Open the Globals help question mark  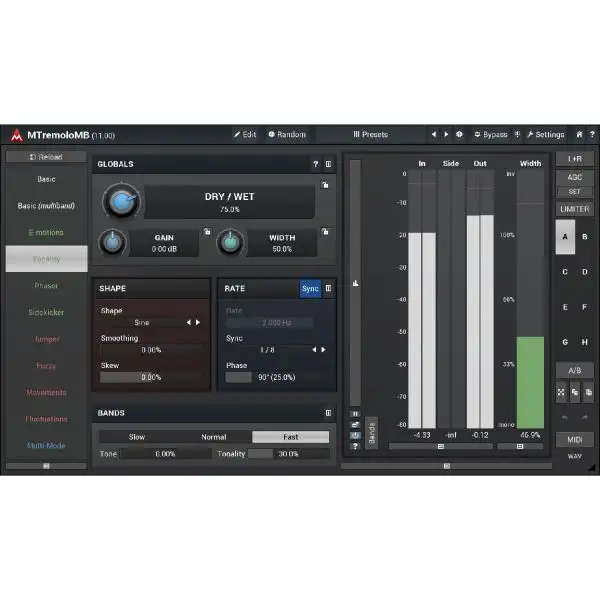pyautogui.click(x=315, y=164)
